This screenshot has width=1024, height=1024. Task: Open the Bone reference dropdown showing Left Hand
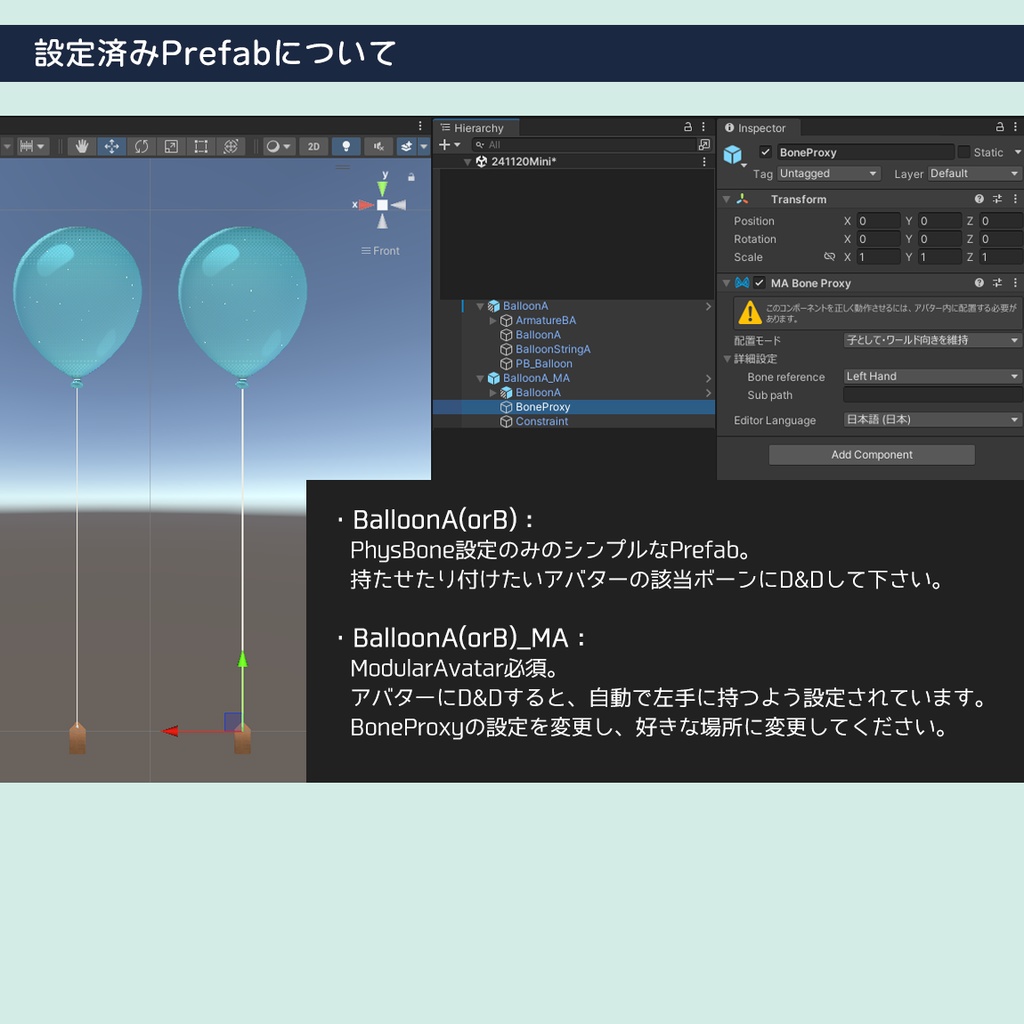point(930,375)
